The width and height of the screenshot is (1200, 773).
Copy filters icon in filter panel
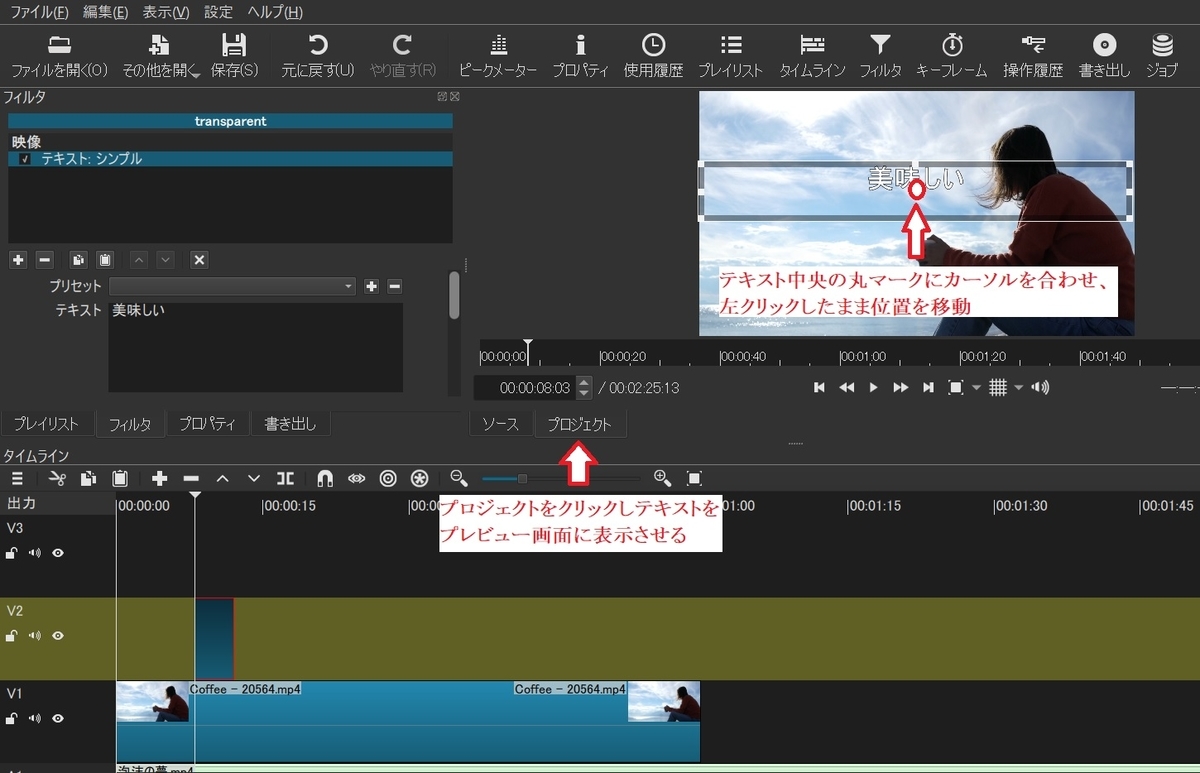coord(79,260)
